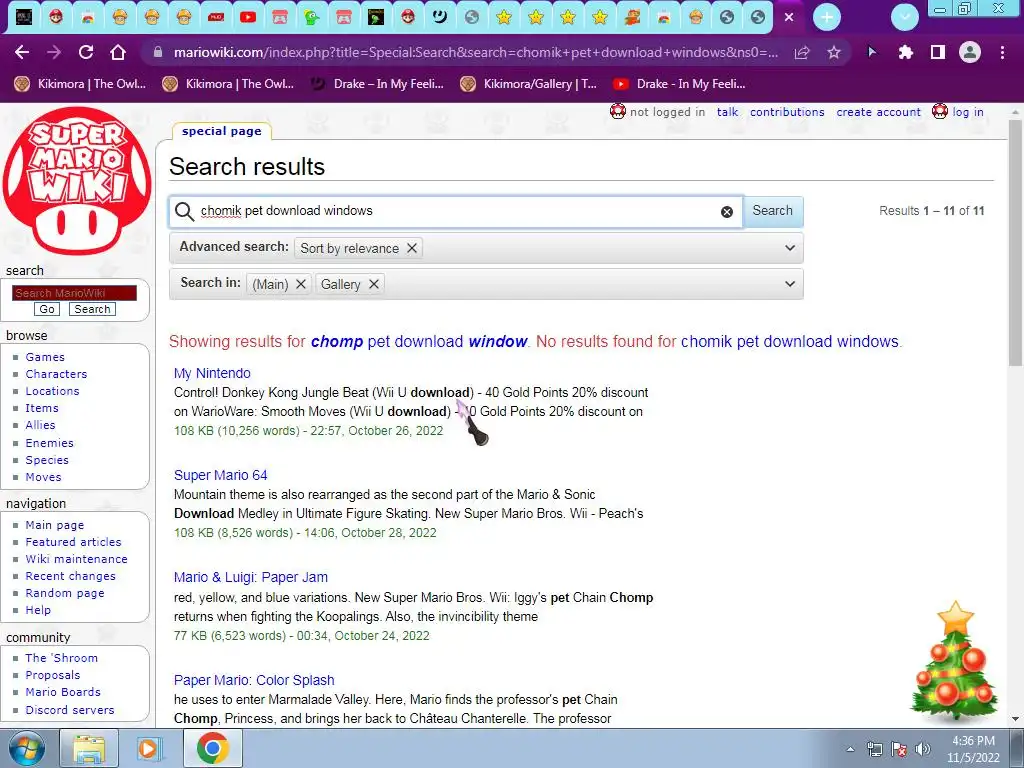Browse the Games category
This screenshot has width=1024, height=768.
pyautogui.click(x=45, y=357)
